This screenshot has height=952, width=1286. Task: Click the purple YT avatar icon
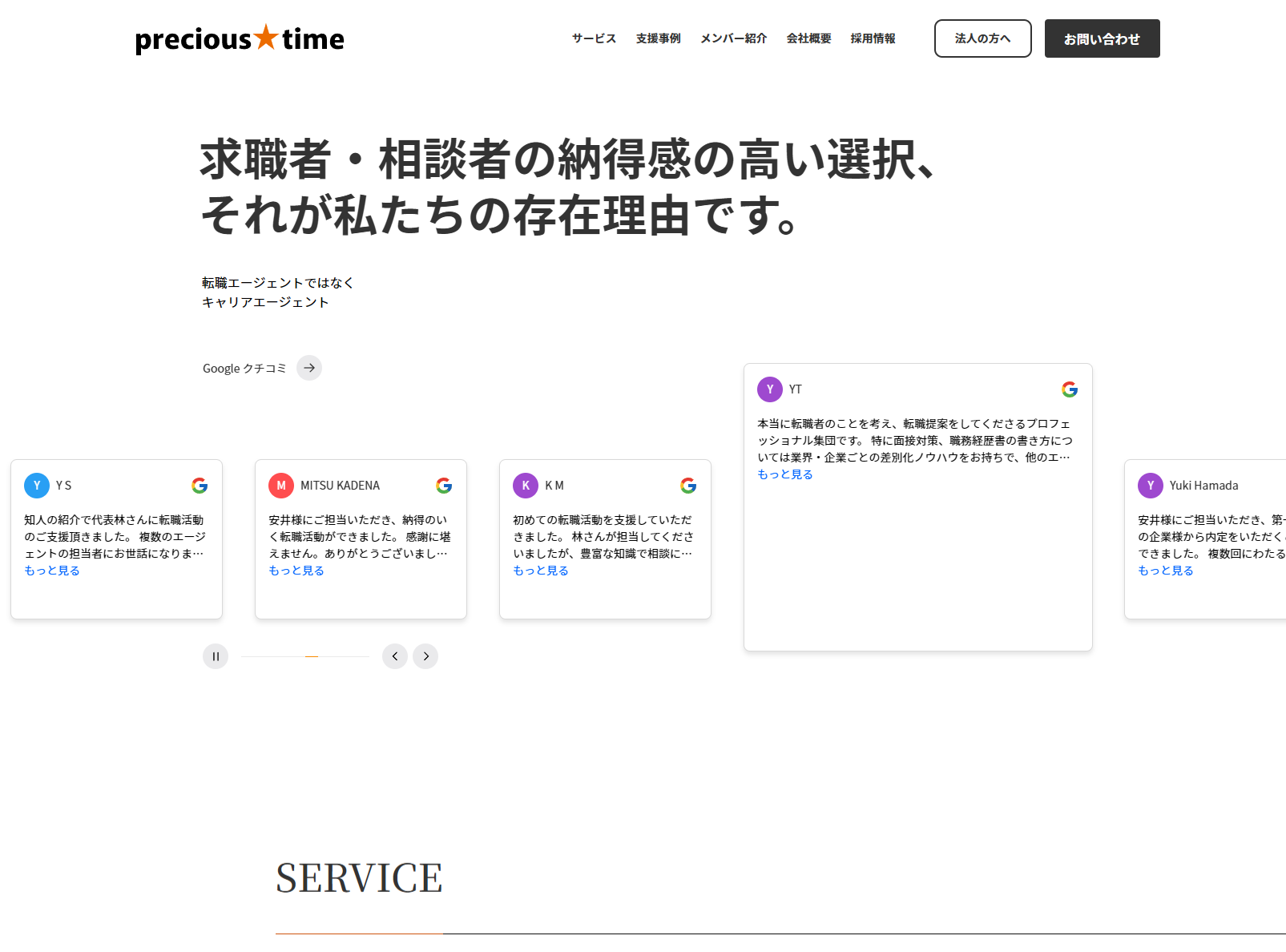770,389
